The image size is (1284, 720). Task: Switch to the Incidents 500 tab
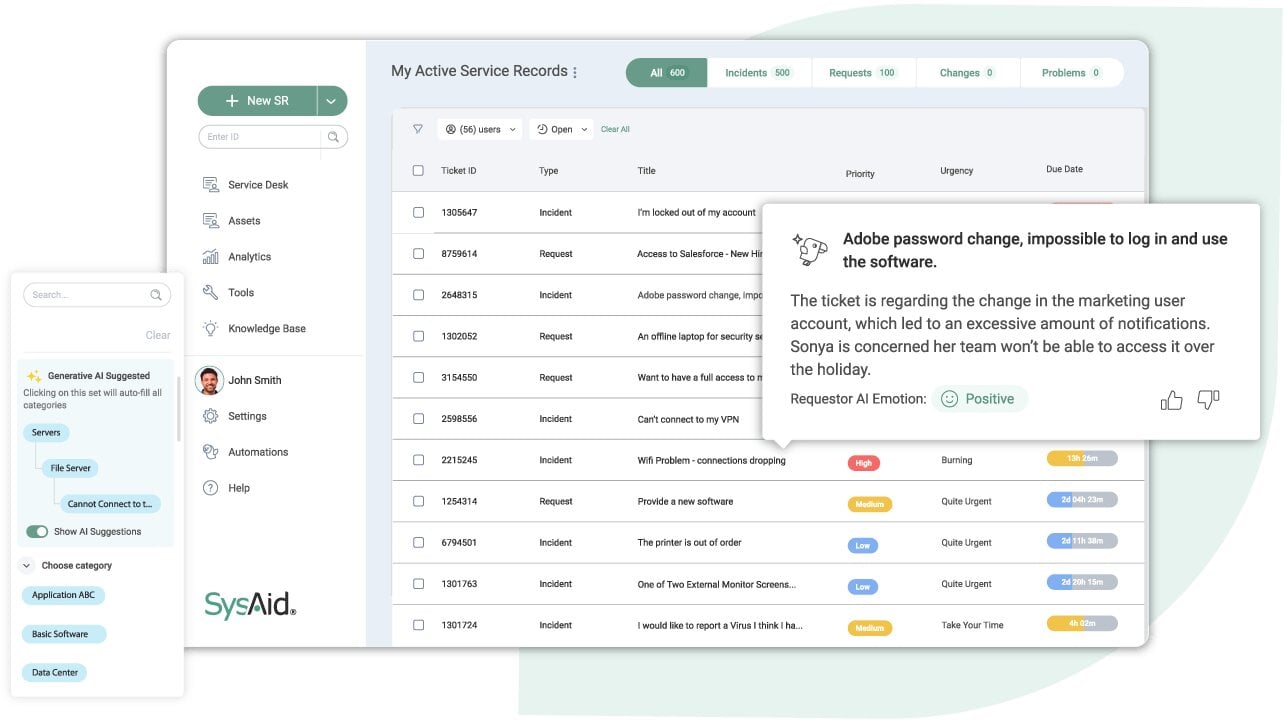click(758, 73)
